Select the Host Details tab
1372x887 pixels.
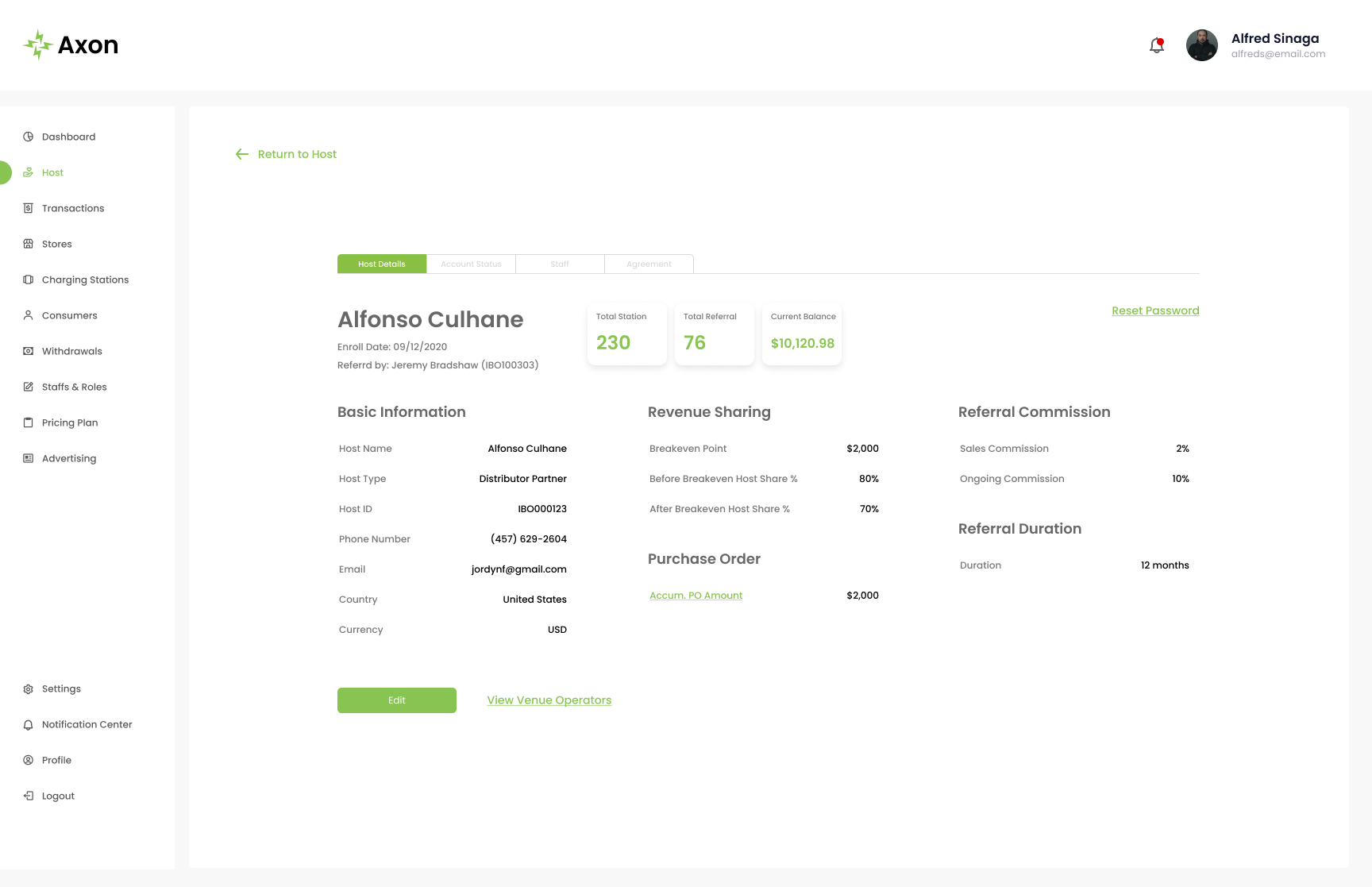tap(382, 264)
